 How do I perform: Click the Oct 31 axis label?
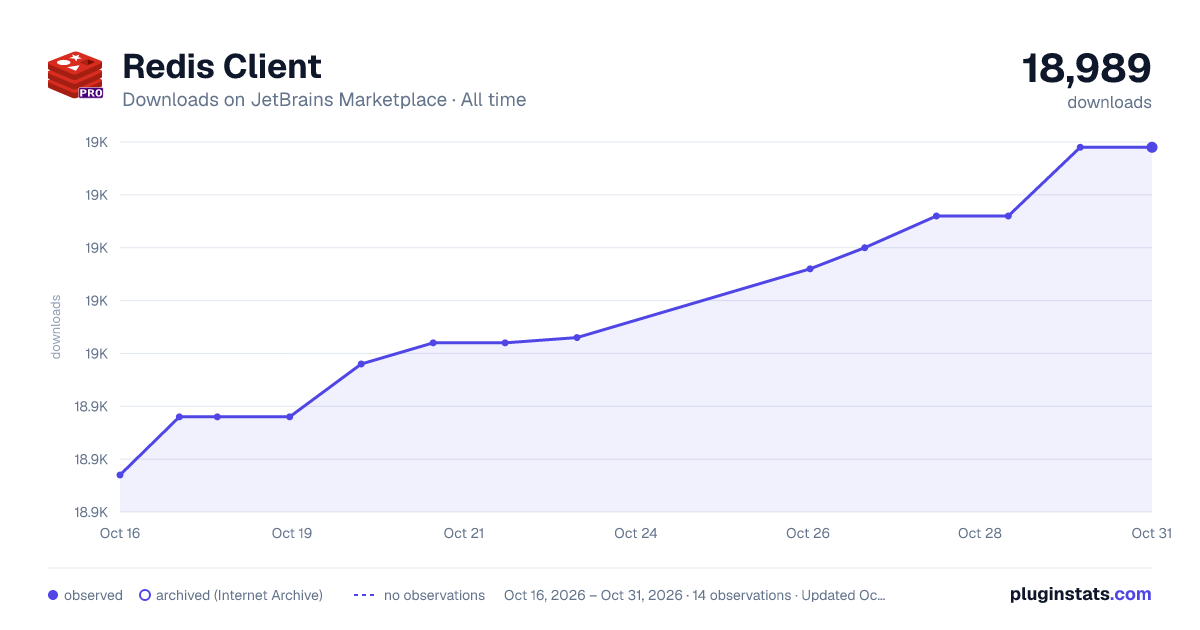point(1151,533)
